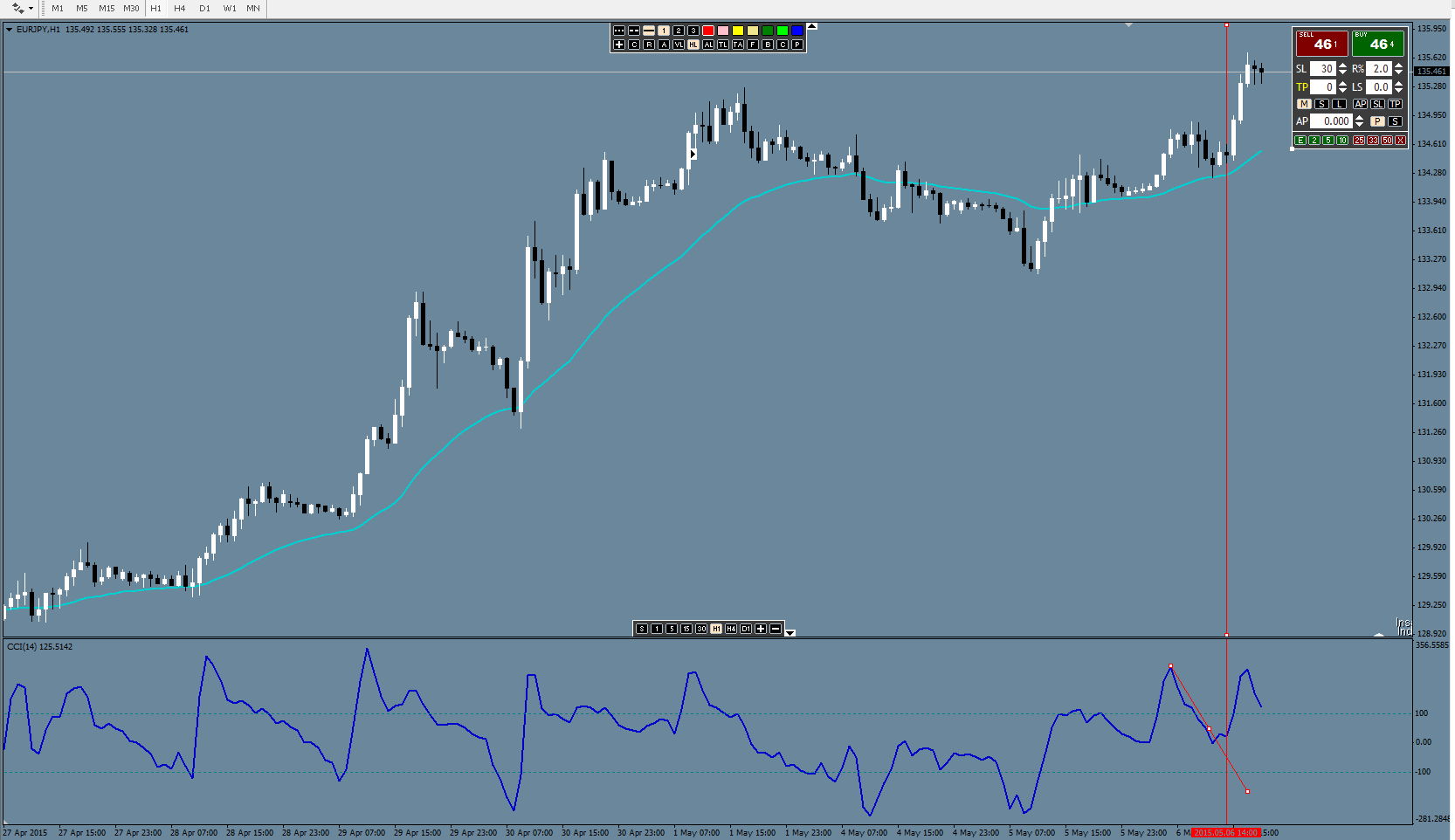
Task: Set line width to 3
Action: (693, 31)
